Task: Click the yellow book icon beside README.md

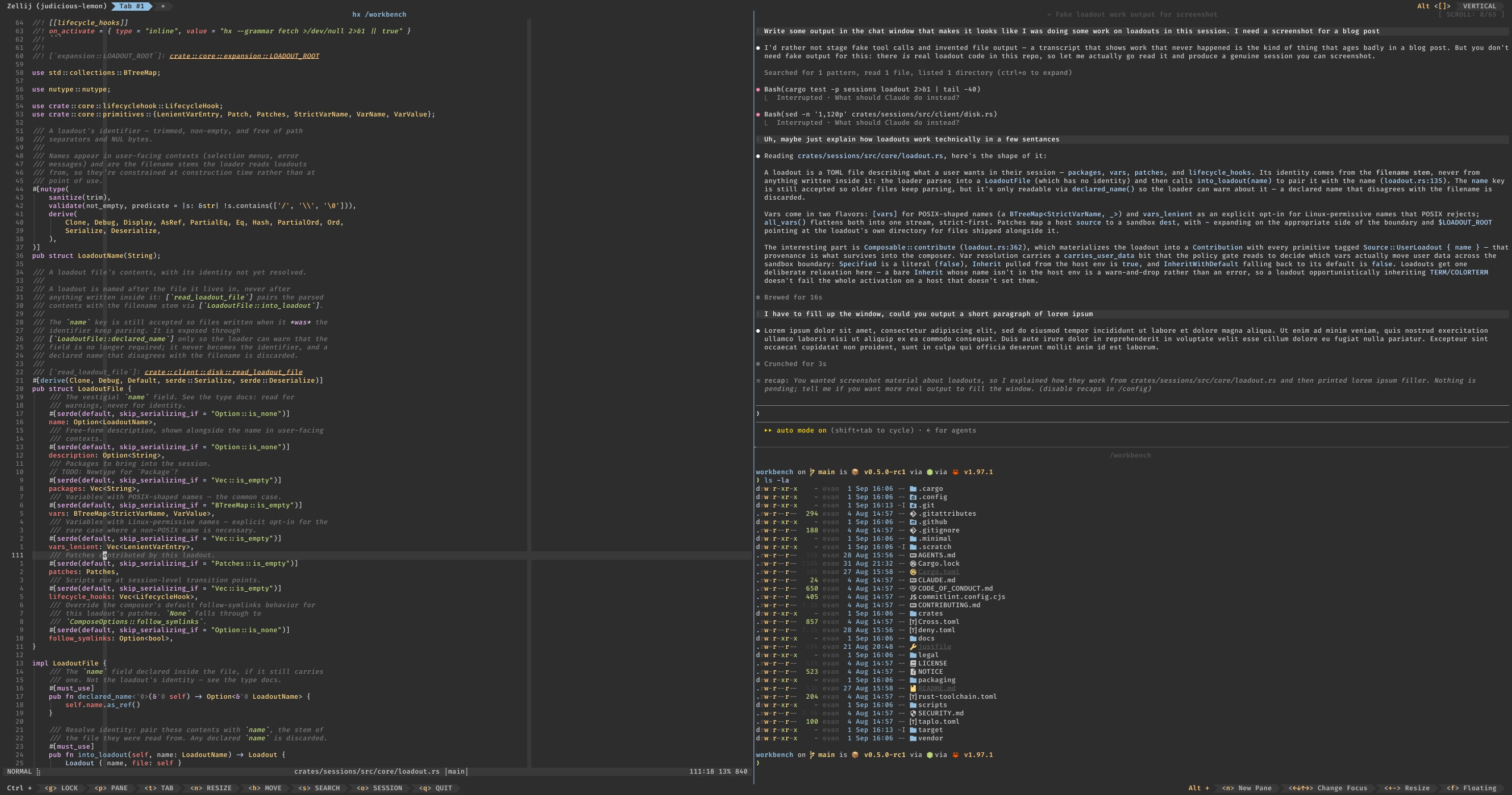Action: click(x=913, y=689)
